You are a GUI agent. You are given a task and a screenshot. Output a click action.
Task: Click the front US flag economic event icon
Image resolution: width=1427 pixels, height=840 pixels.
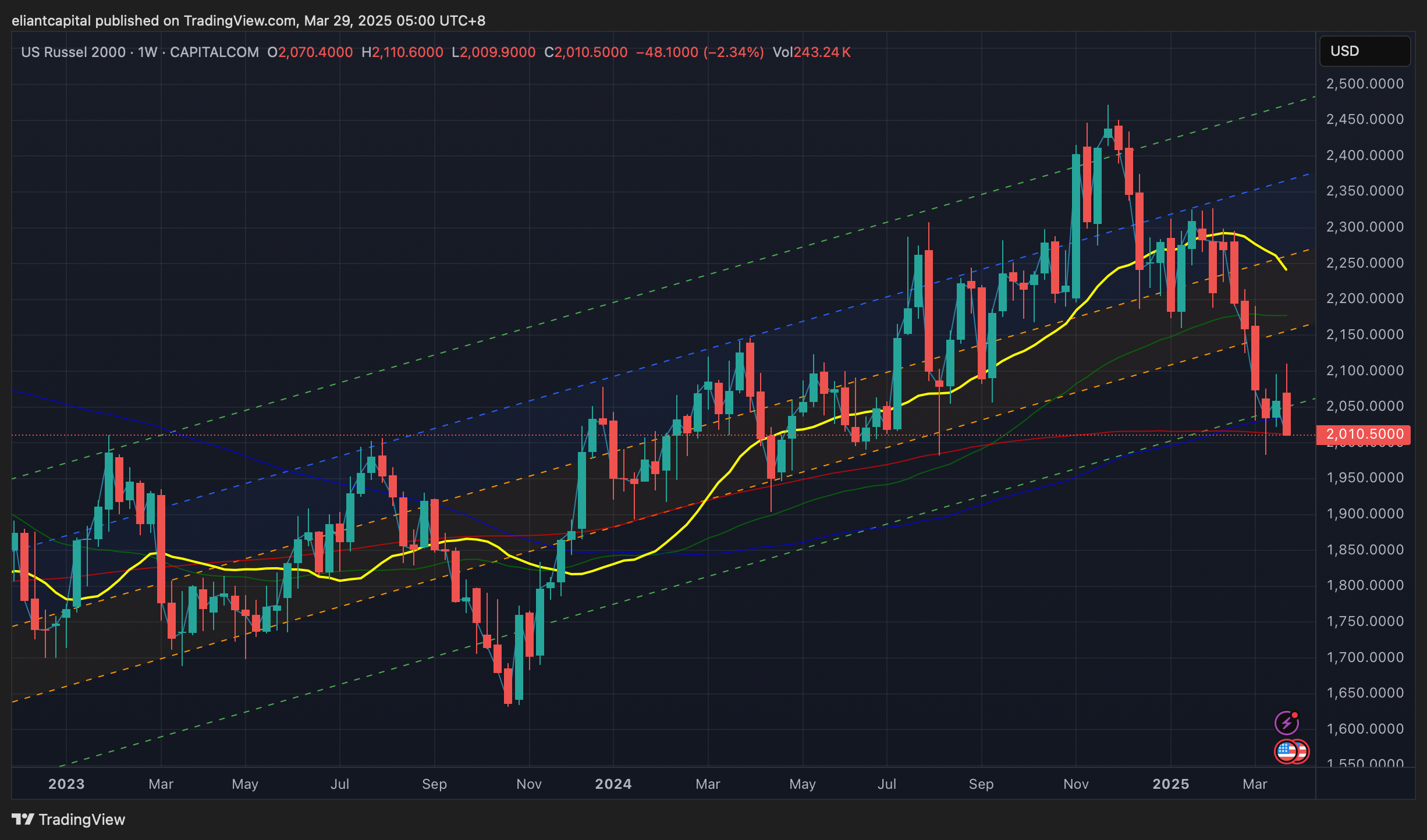[1286, 752]
